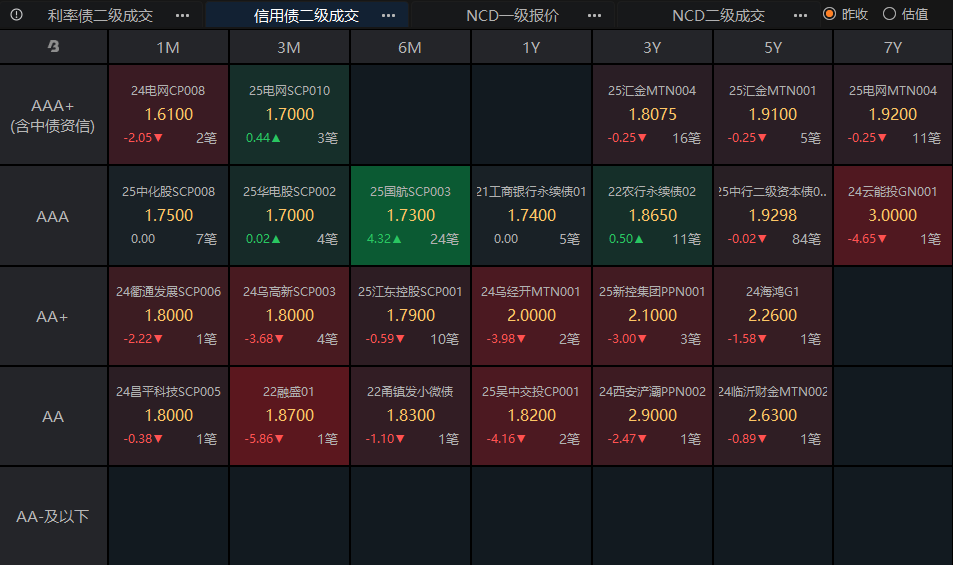Image resolution: width=953 pixels, height=565 pixels.
Task: Click the 6M column header
Action: [x=410, y=47]
